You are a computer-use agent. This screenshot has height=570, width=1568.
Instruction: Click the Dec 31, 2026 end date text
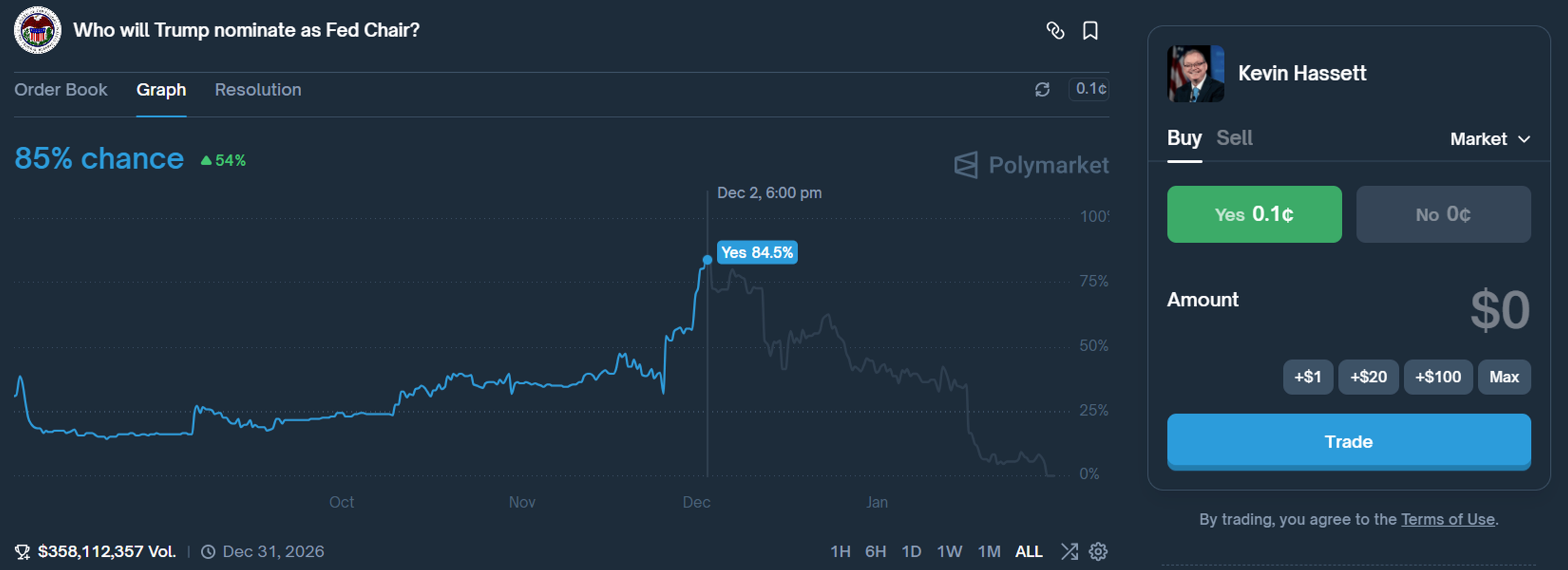pos(273,552)
